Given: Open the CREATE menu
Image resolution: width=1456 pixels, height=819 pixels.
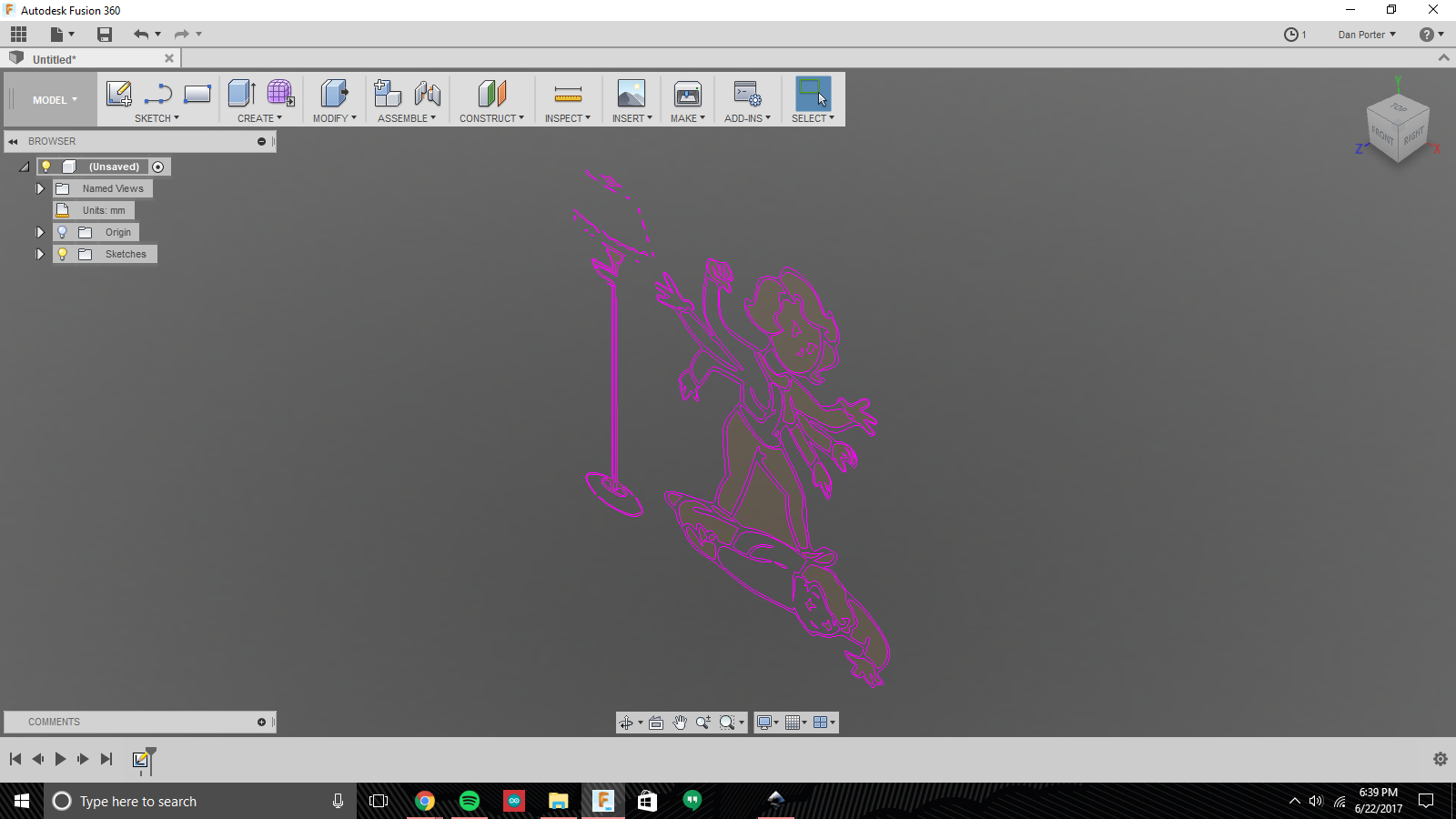Looking at the screenshot, I should [x=259, y=118].
